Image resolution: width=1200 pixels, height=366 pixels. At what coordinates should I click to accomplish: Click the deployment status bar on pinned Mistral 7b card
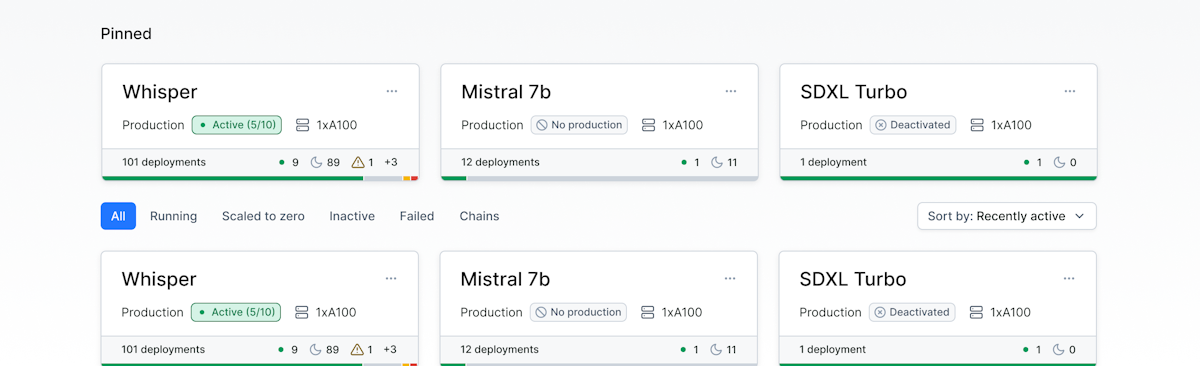pyautogui.click(x=599, y=178)
